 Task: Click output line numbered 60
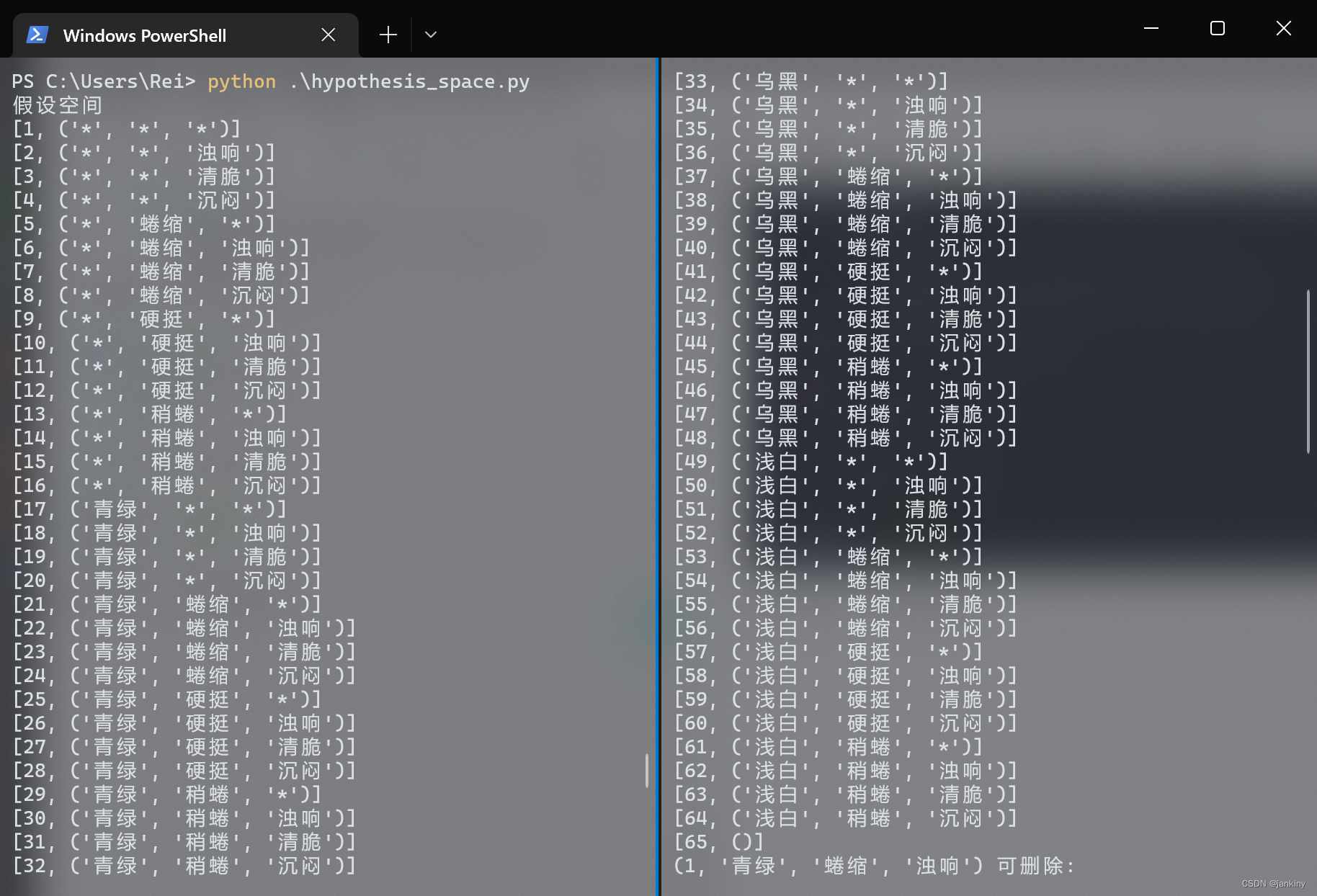[846, 723]
